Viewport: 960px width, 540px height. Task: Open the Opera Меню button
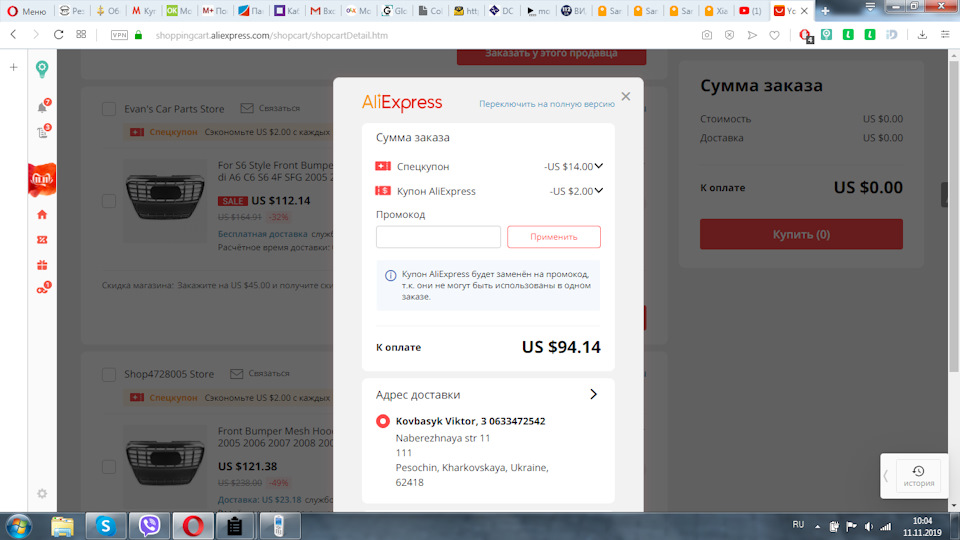coord(27,10)
